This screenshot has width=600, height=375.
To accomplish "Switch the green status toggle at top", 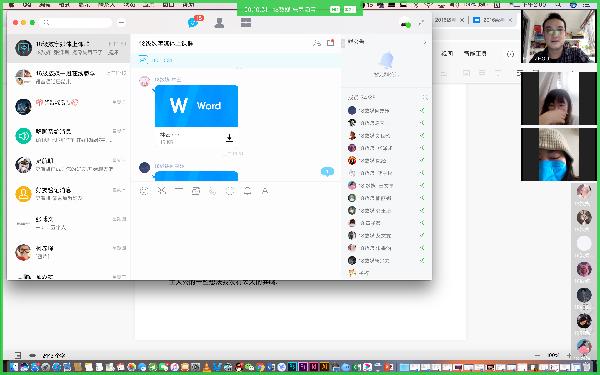I will (406, 24).
